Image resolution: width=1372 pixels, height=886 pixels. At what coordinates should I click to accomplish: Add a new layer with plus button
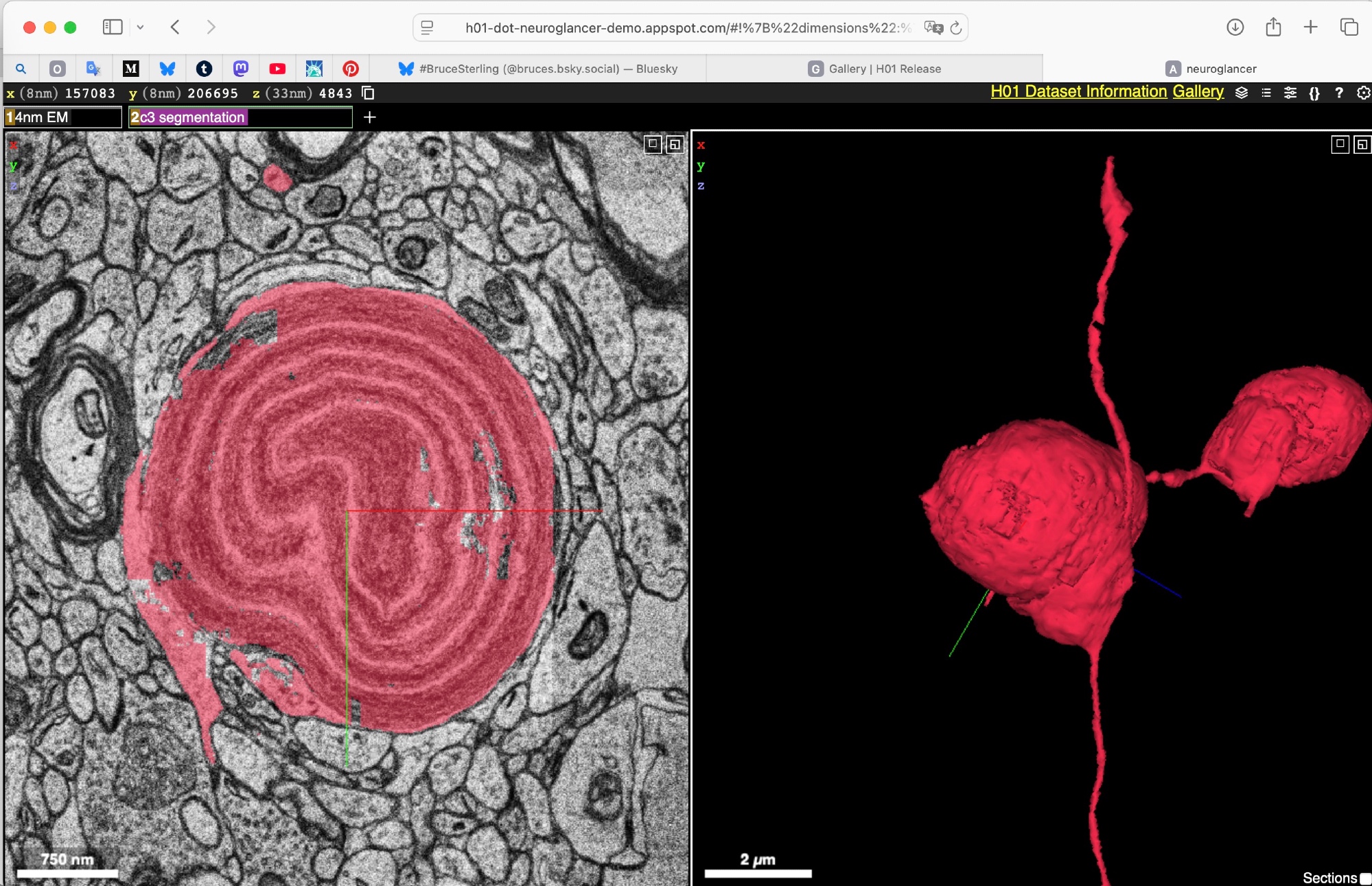coord(369,117)
